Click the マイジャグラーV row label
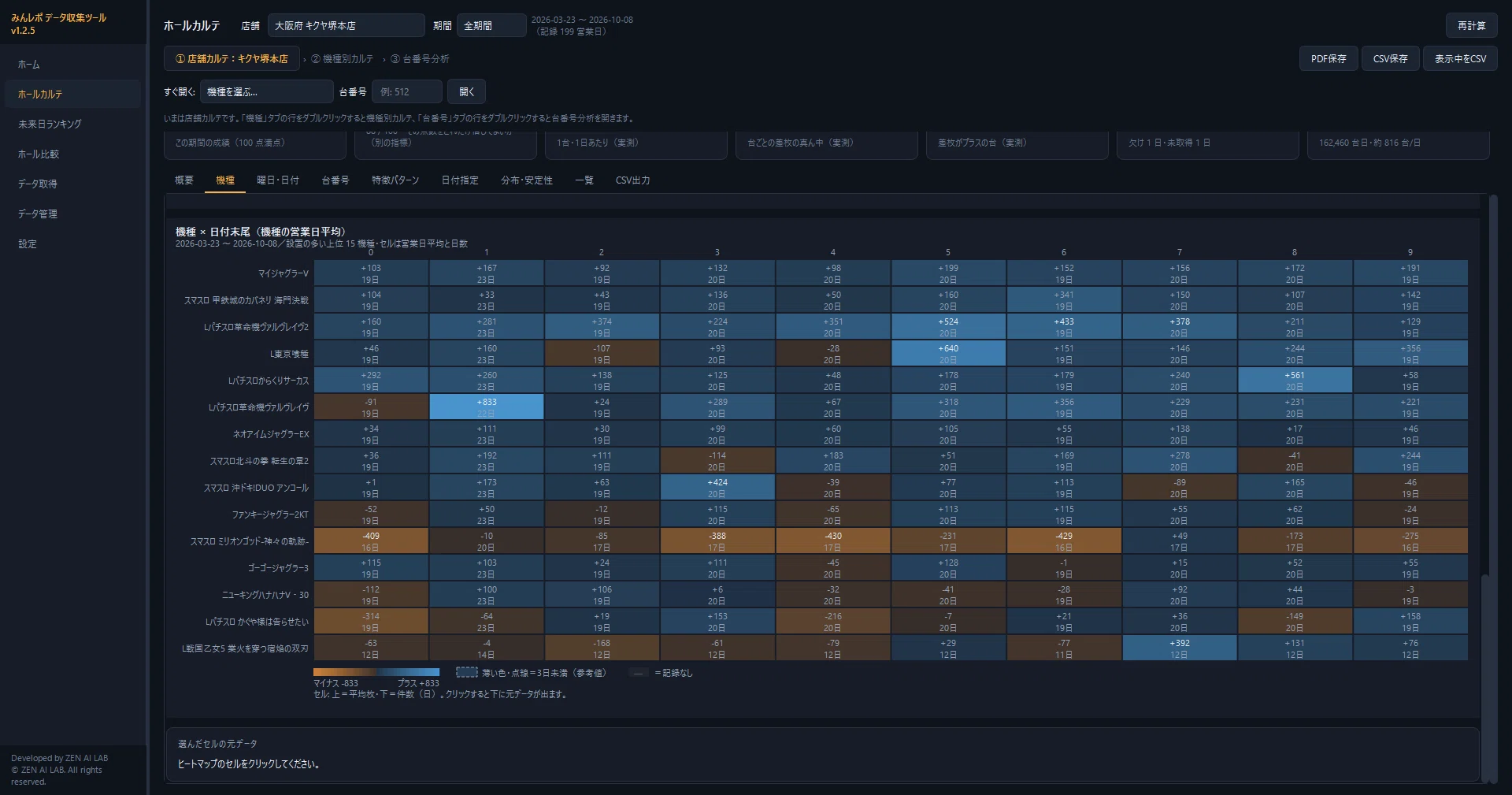 [x=283, y=273]
